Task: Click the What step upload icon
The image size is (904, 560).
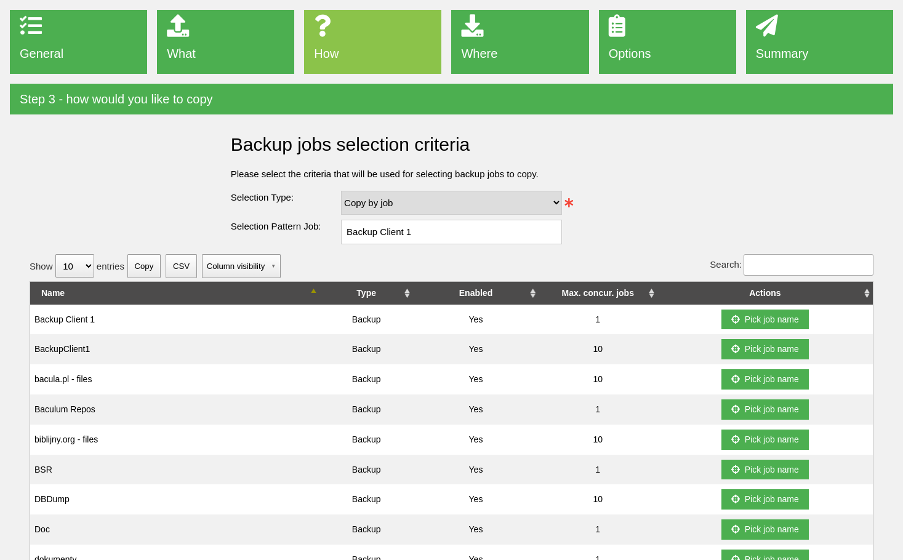Action: click(178, 26)
